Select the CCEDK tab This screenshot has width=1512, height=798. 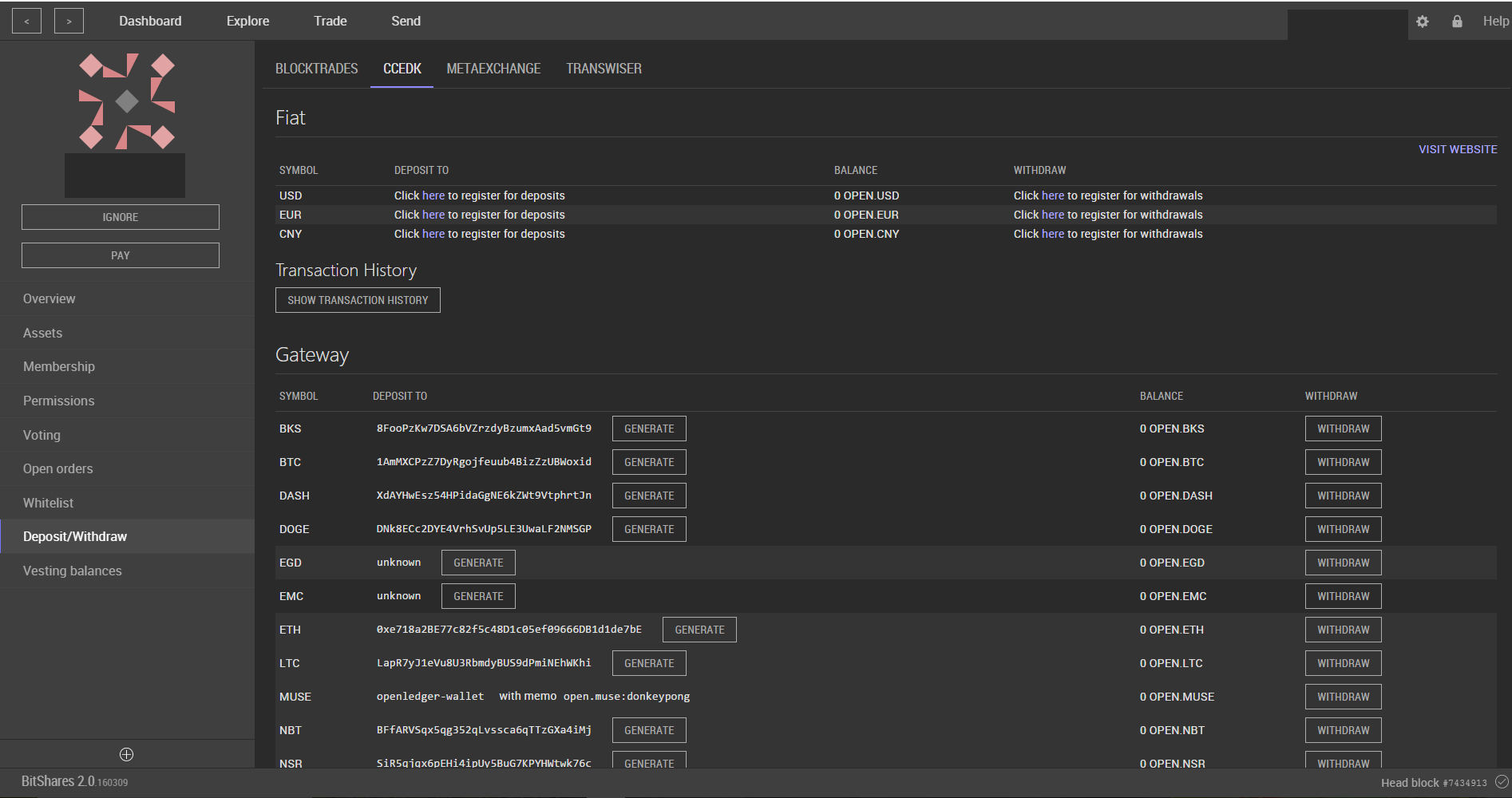402,69
